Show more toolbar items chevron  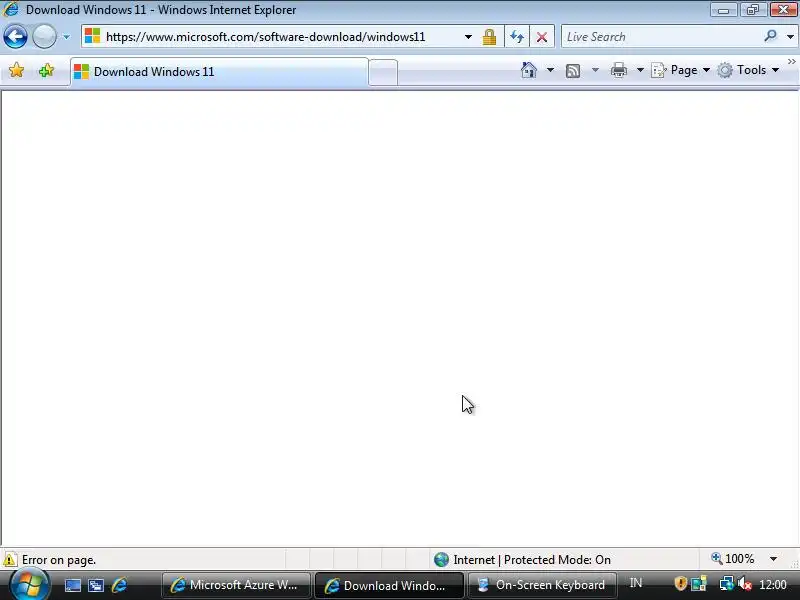tap(791, 62)
